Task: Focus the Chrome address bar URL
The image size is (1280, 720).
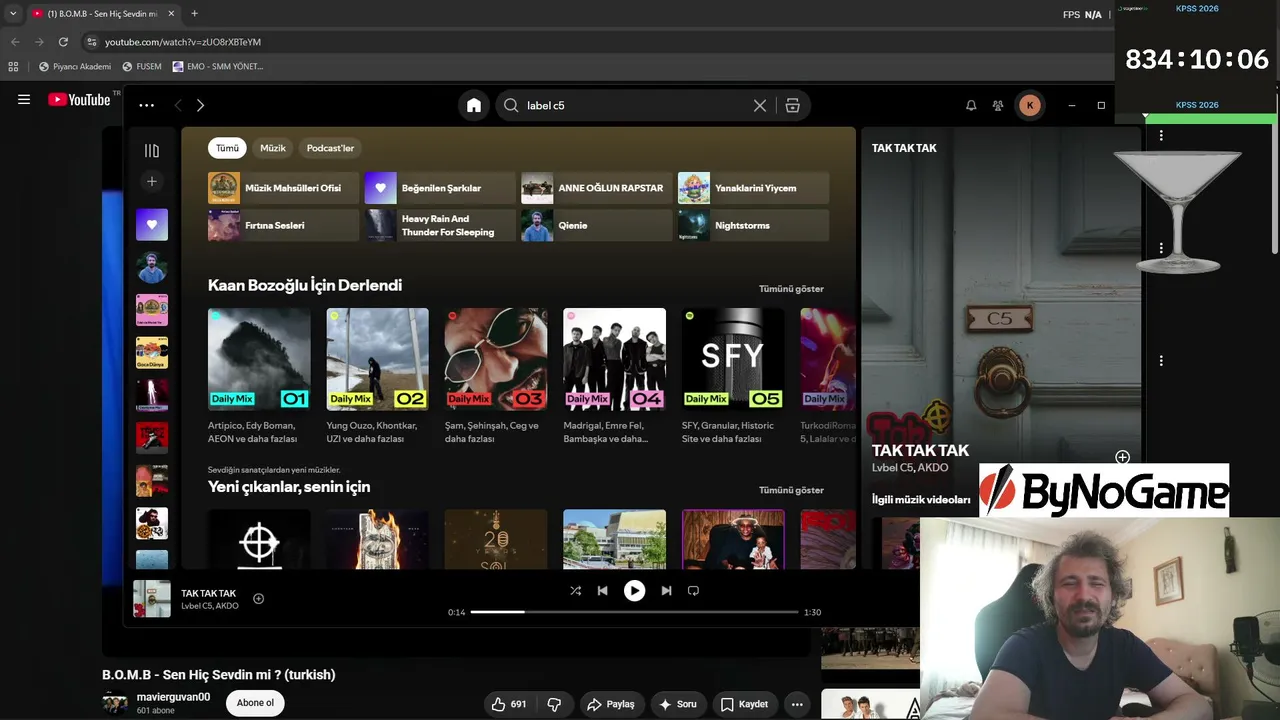Action: tap(183, 42)
